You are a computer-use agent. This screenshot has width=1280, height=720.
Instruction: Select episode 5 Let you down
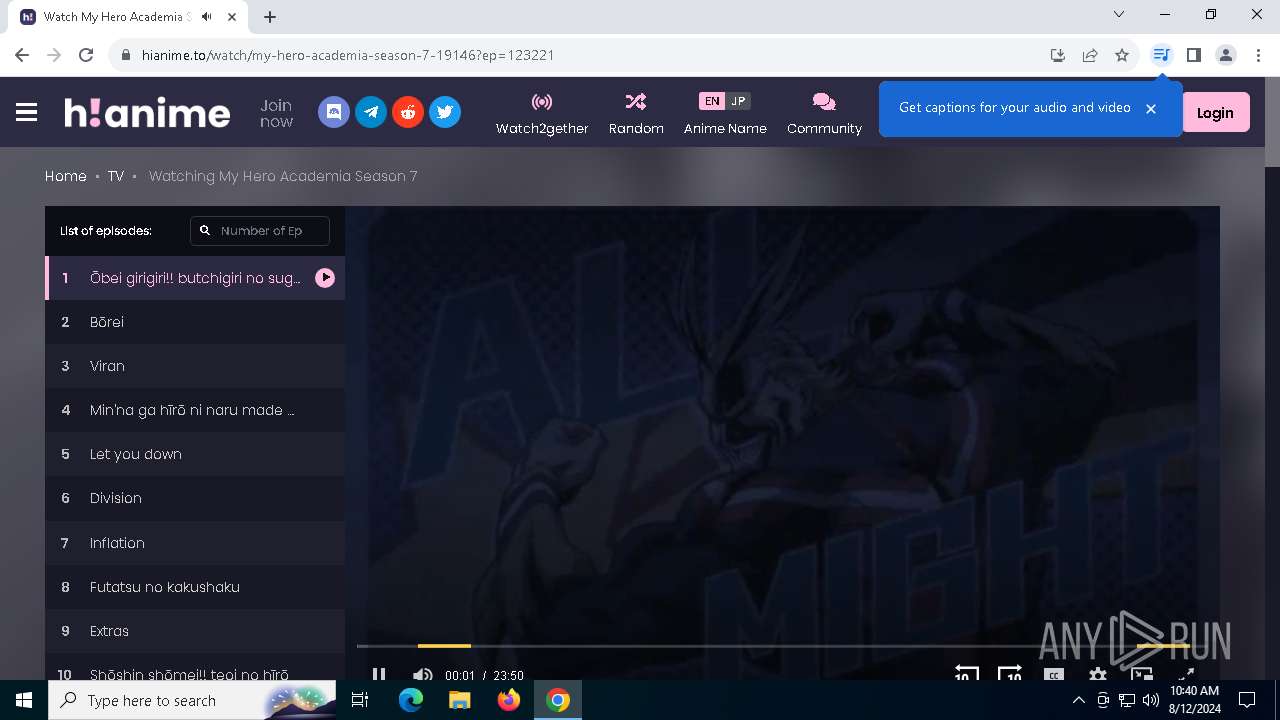tap(195, 454)
